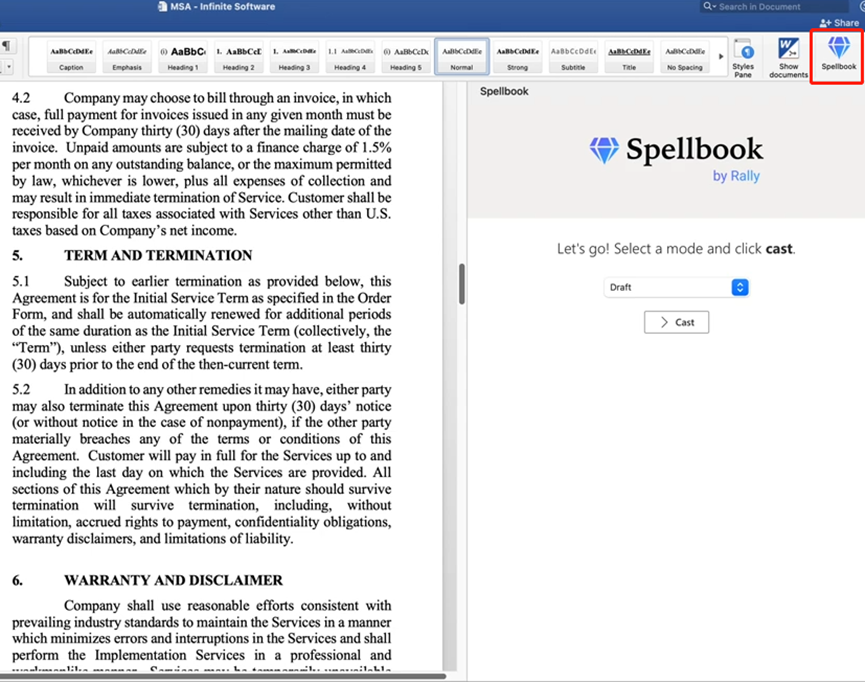Apply the Title style
Viewport: 865px width, 682px height.
[x=628, y=56]
